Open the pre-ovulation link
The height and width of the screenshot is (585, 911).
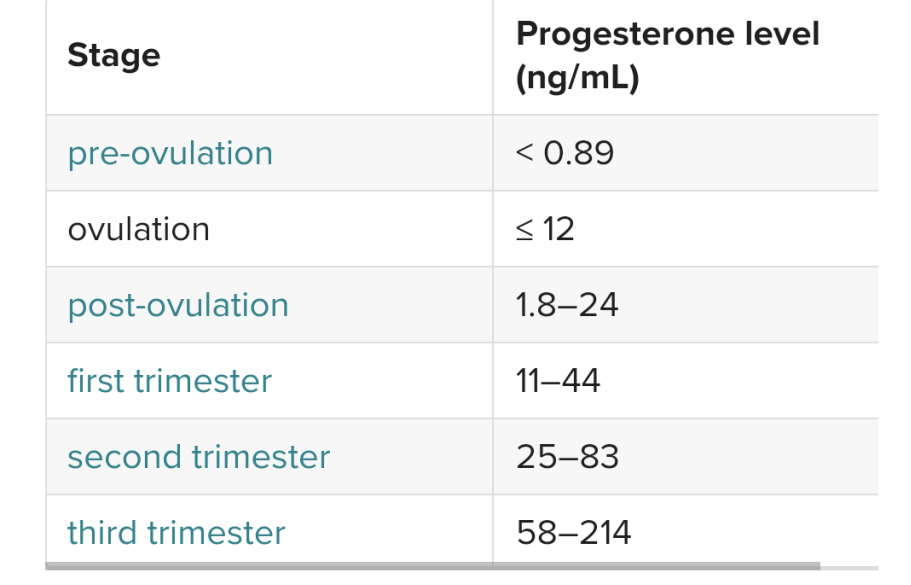[170, 154]
